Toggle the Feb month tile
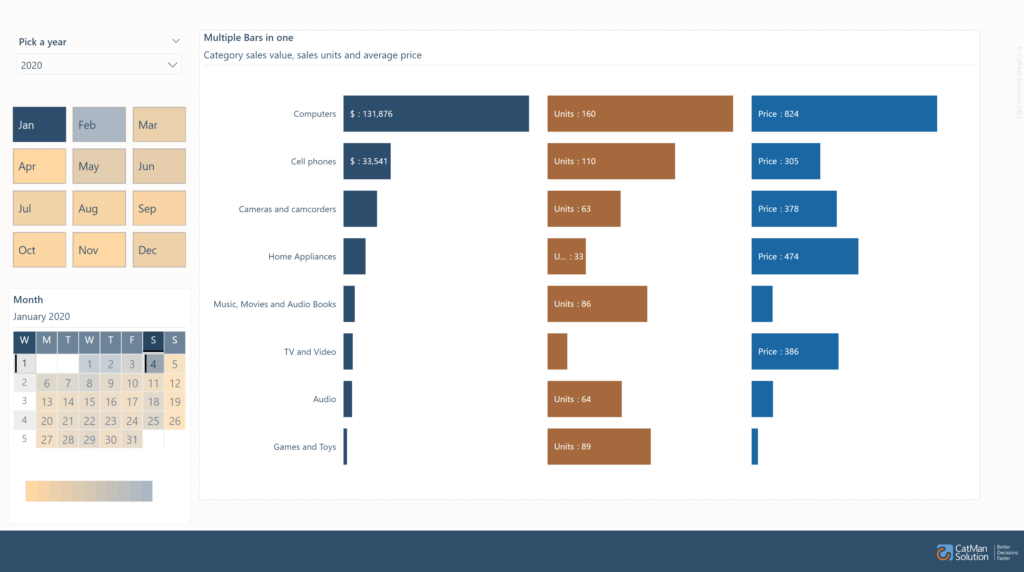 point(99,125)
